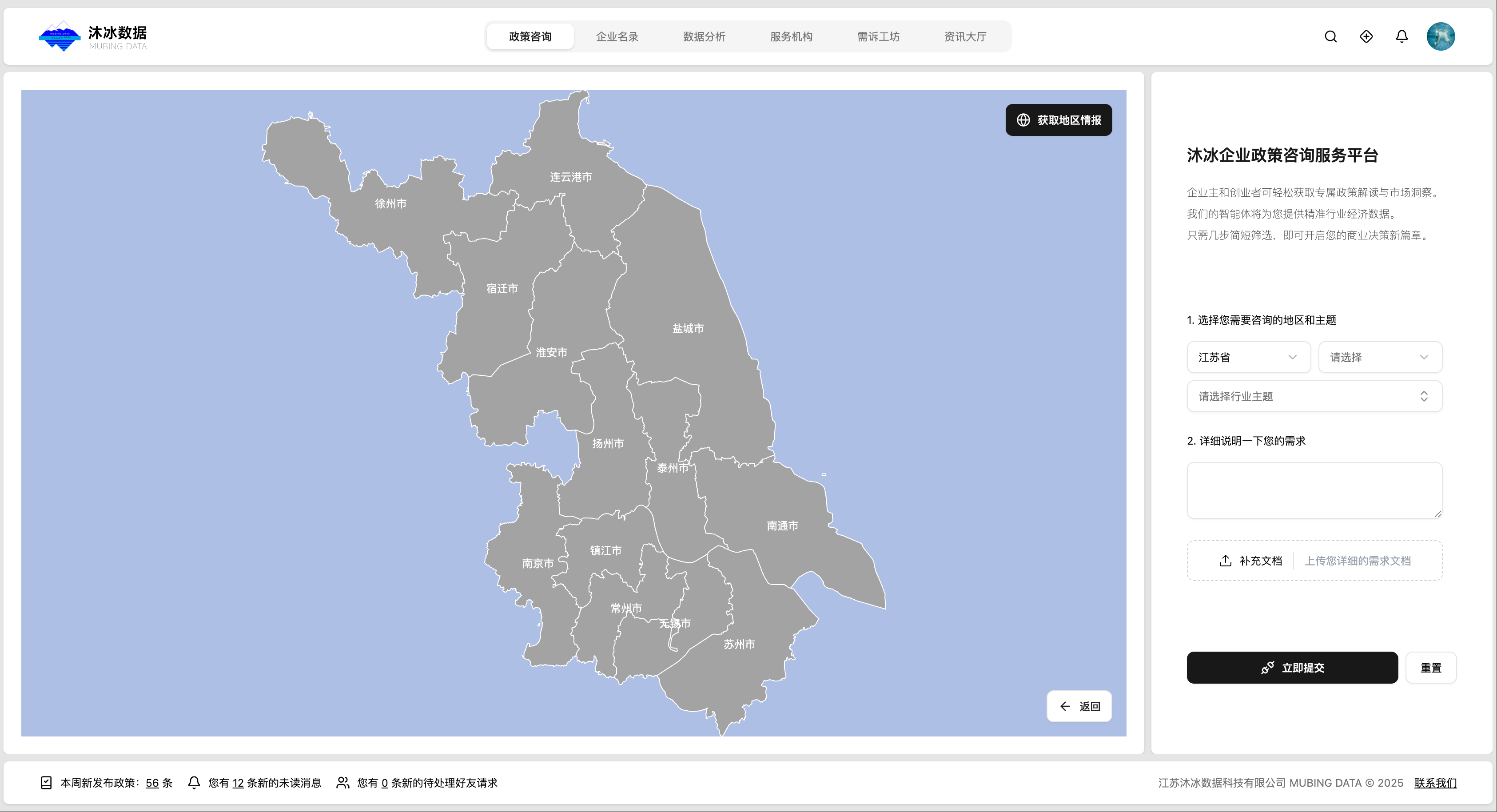Image resolution: width=1497 pixels, height=812 pixels.
Task: Follow the 联系我们 link in footer
Action: click(x=1435, y=782)
